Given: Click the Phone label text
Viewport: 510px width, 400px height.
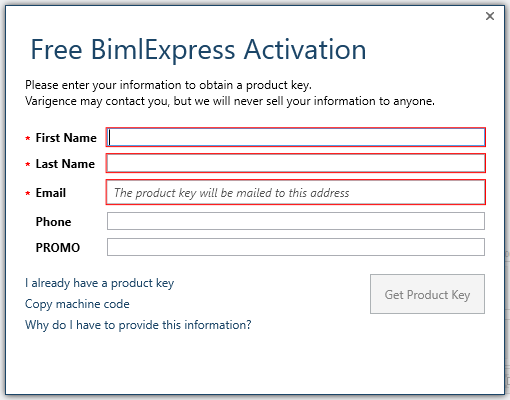Looking at the screenshot, I should 53,222.
